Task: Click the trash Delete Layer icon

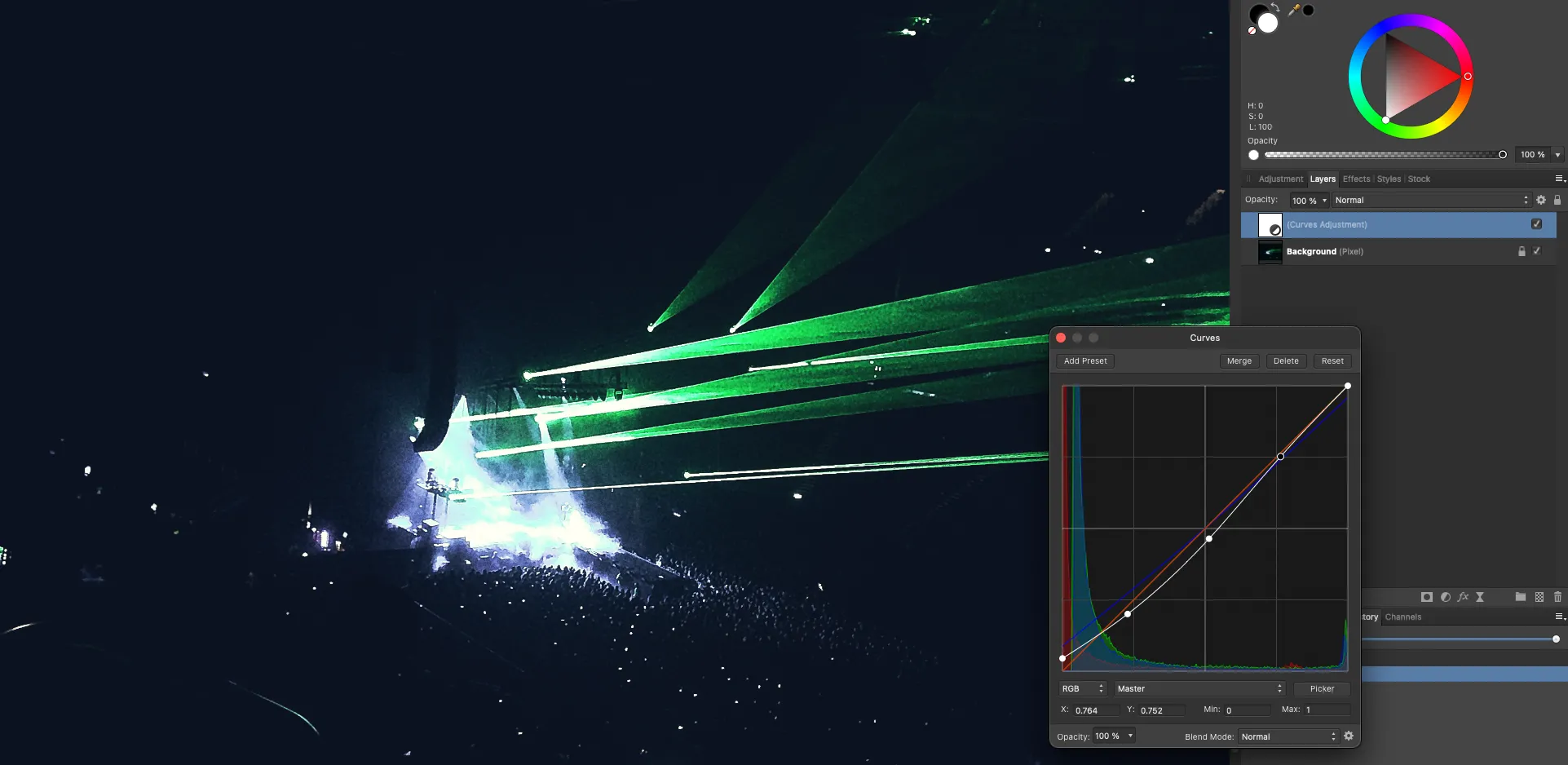Action: 1557,597
